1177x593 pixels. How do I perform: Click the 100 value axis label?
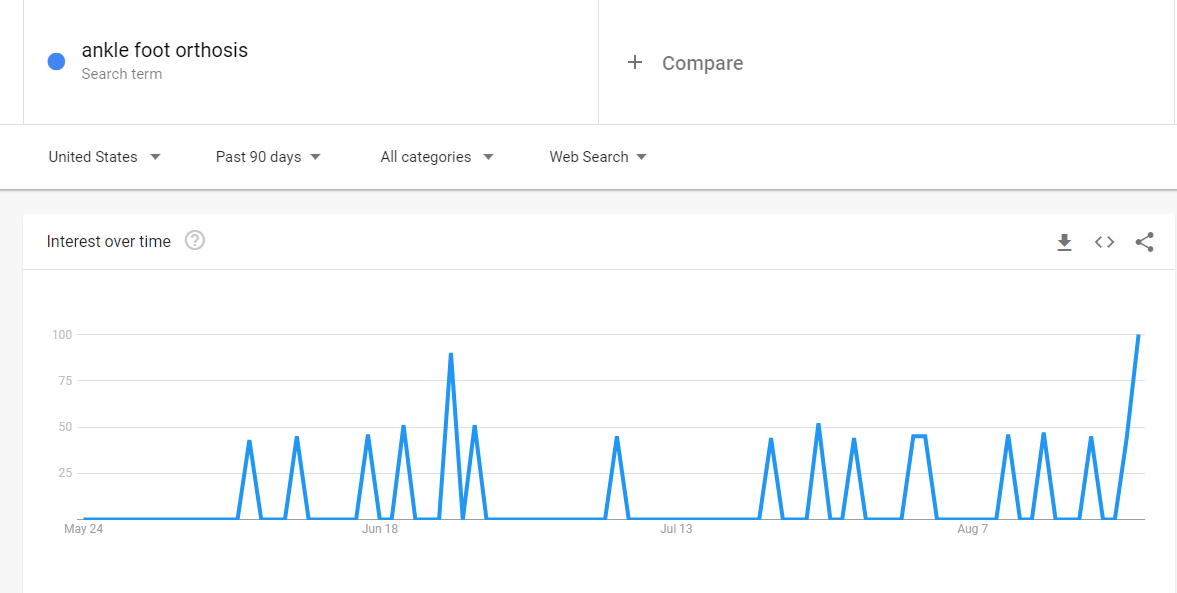(63, 334)
